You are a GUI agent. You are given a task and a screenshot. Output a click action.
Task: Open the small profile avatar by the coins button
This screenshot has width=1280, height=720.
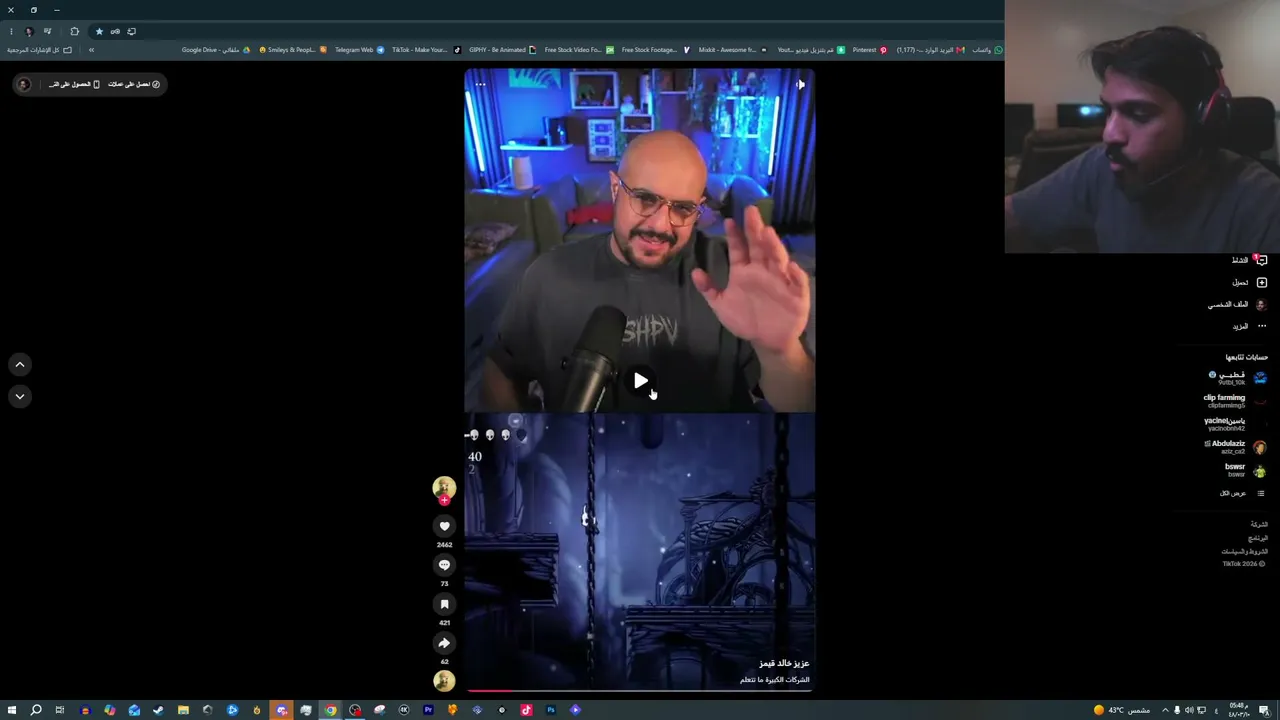point(24,84)
